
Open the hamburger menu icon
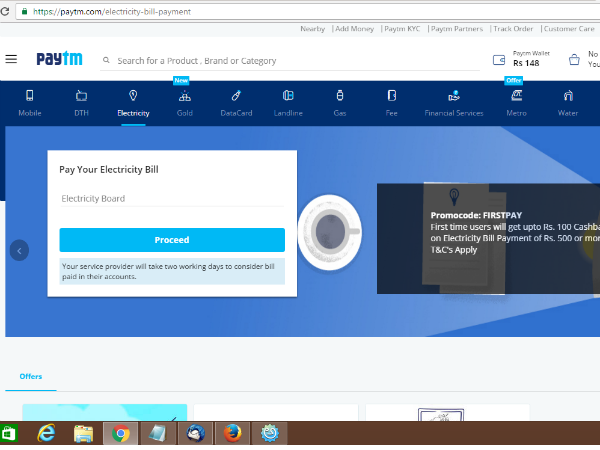(x=11, y=59)
